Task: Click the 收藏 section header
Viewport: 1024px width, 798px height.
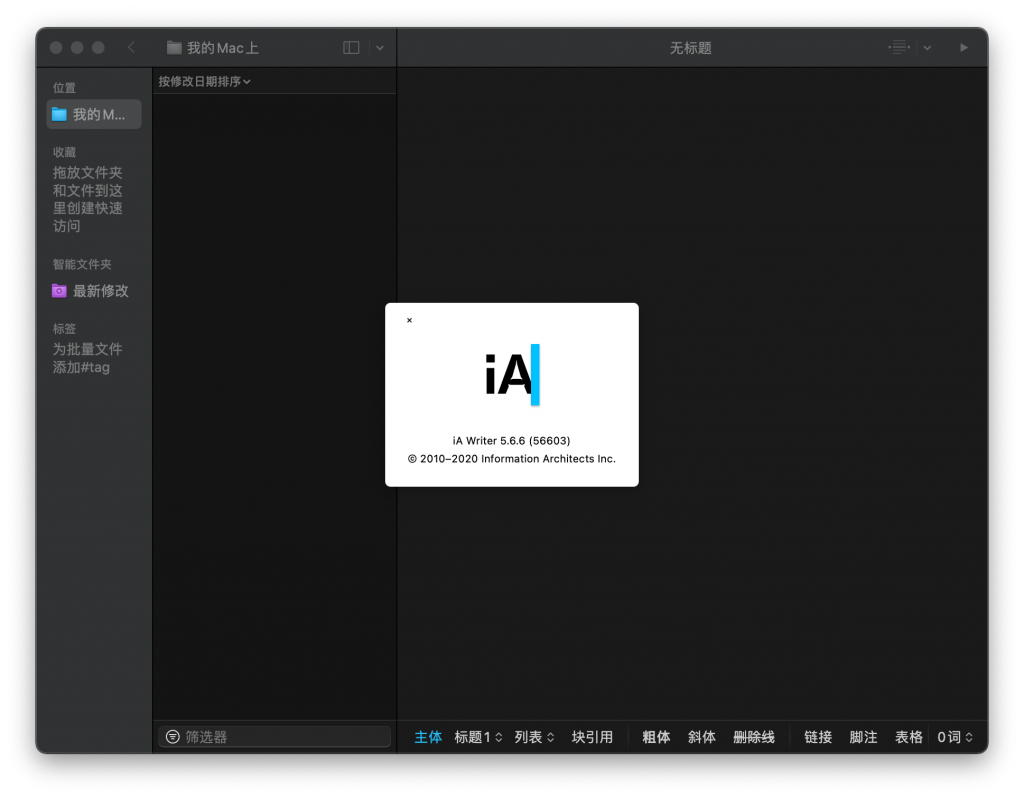Action: [64, 152]
